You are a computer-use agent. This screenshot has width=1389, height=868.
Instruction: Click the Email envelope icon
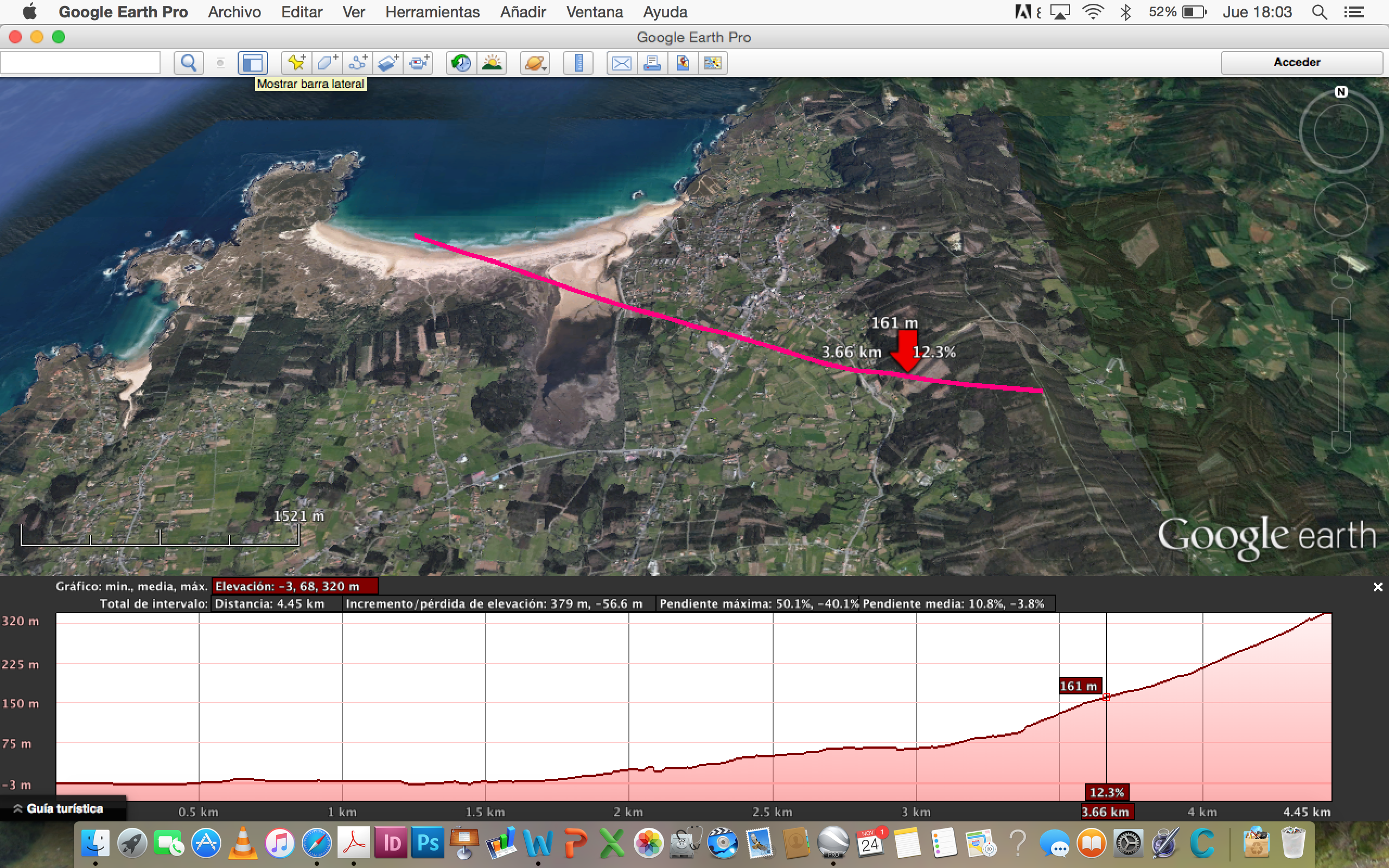[622, 62]
